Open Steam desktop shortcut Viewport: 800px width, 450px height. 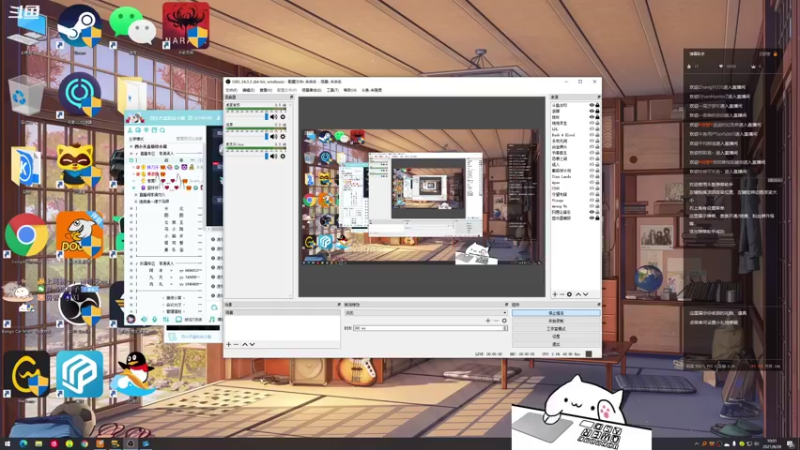(80, 27)
